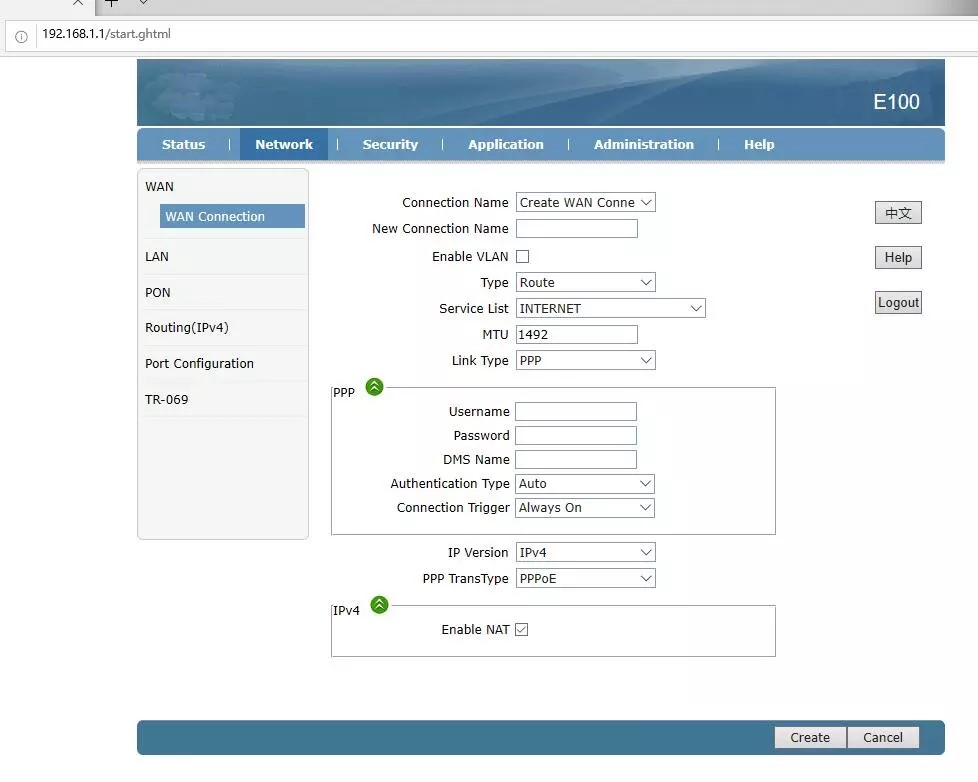
Task: Open the Link Type dropdown showing PPP
Action: point(586,360)
